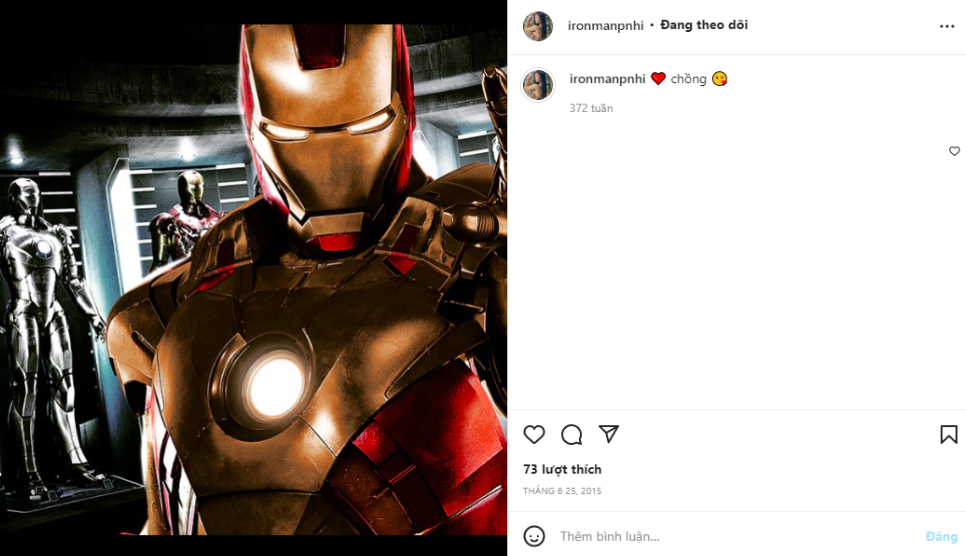This screenshot has height=556, width=966.
Task: Open the emoji picker beside the comment box
Action: 535,536
